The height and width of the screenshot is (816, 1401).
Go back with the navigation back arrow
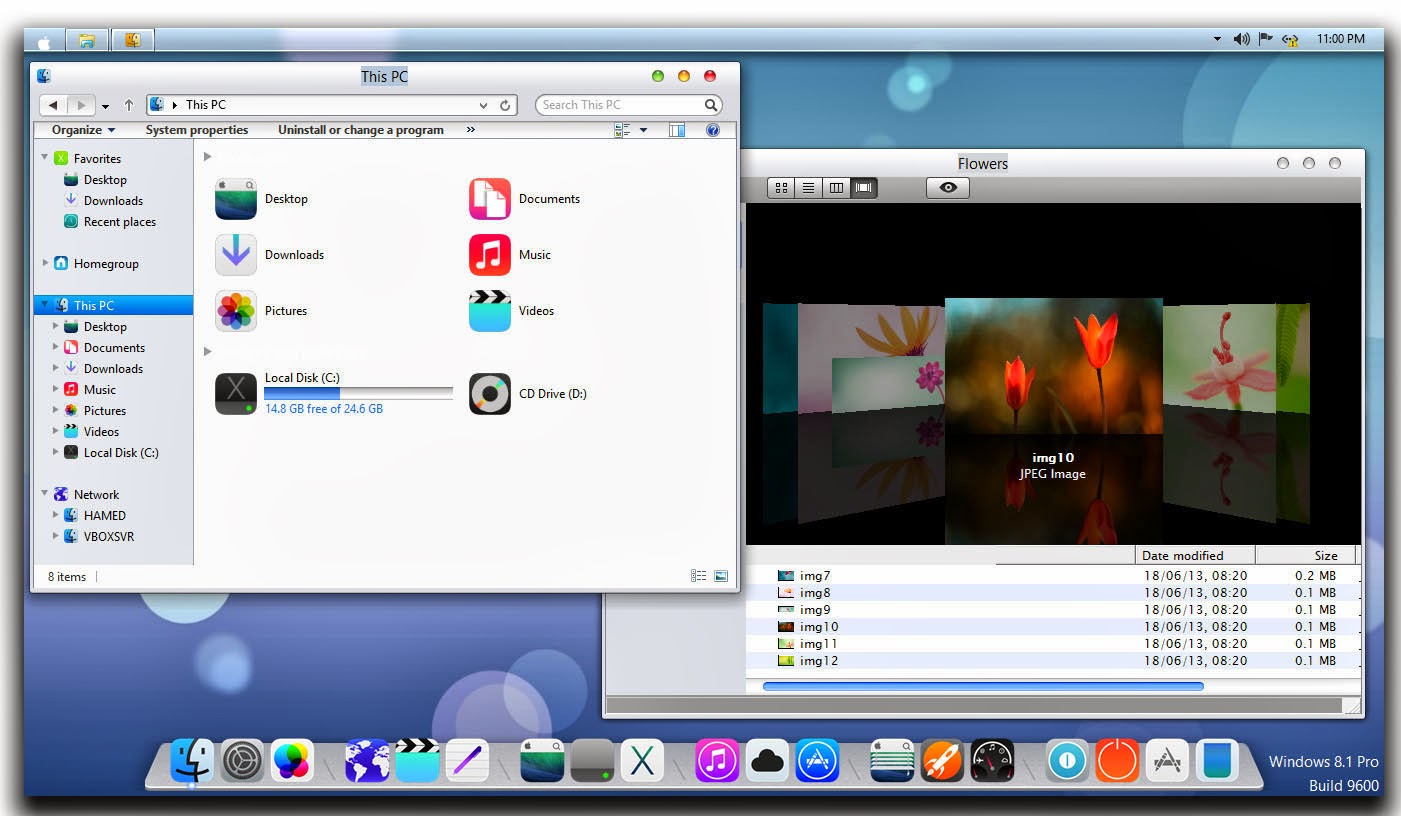tap(53, 105)
